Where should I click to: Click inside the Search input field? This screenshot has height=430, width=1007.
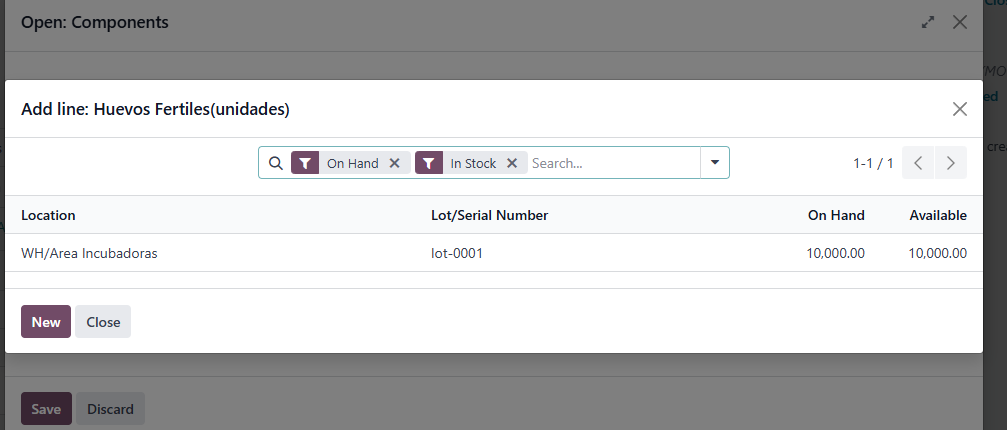[x=613, y=163]
